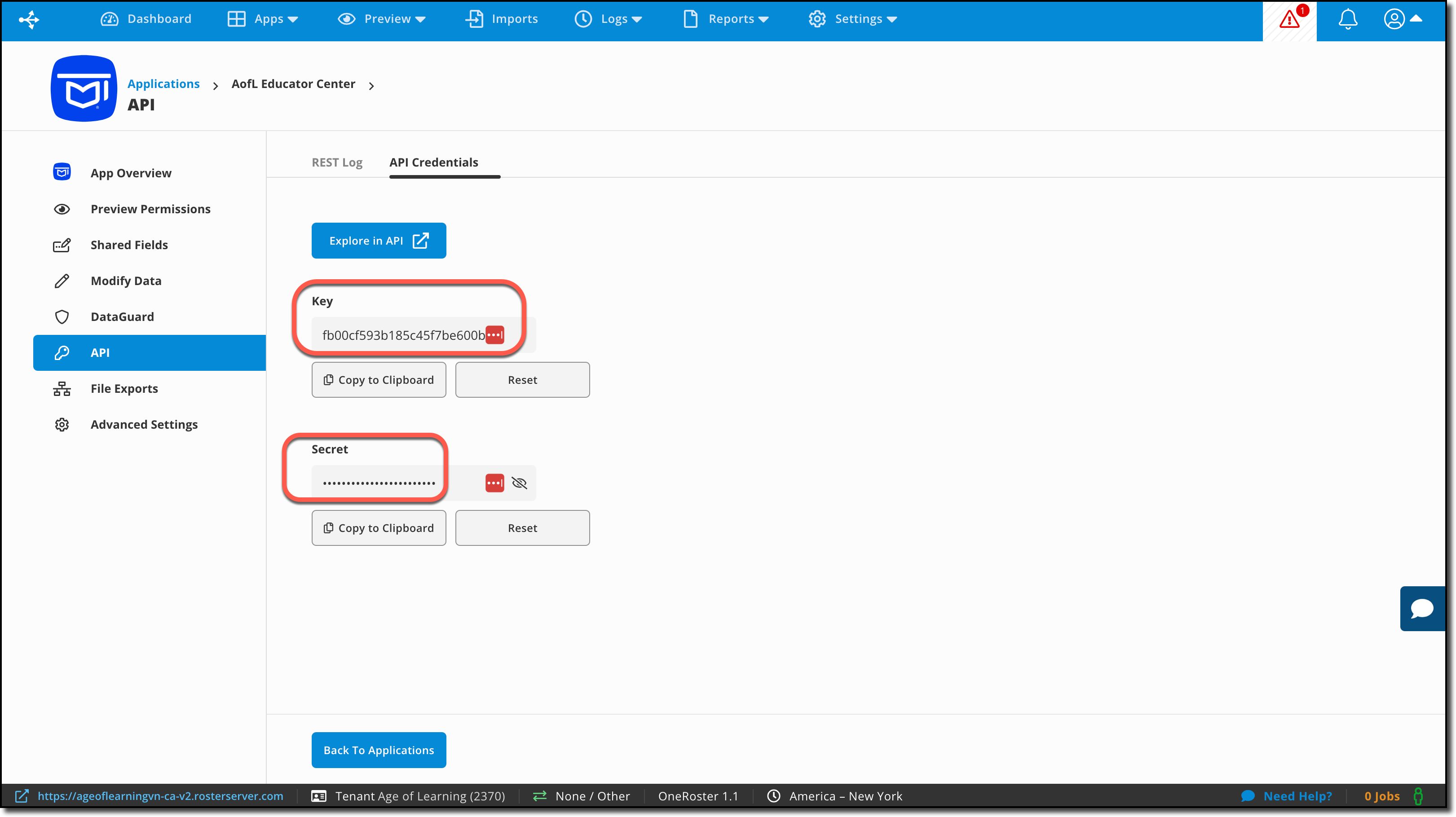This screenshot has width=1456, height=817.
Task: Expand the Reports dropdown arrow
Action: click(x=763, y=20)
